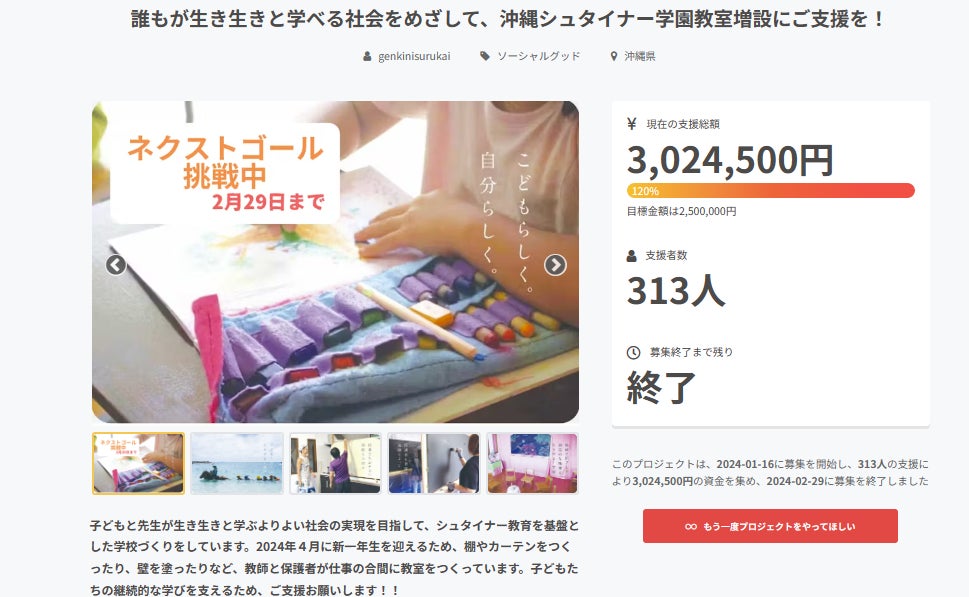
Task: Open the ソーシャルグッド category link
Action: [539, 56]
